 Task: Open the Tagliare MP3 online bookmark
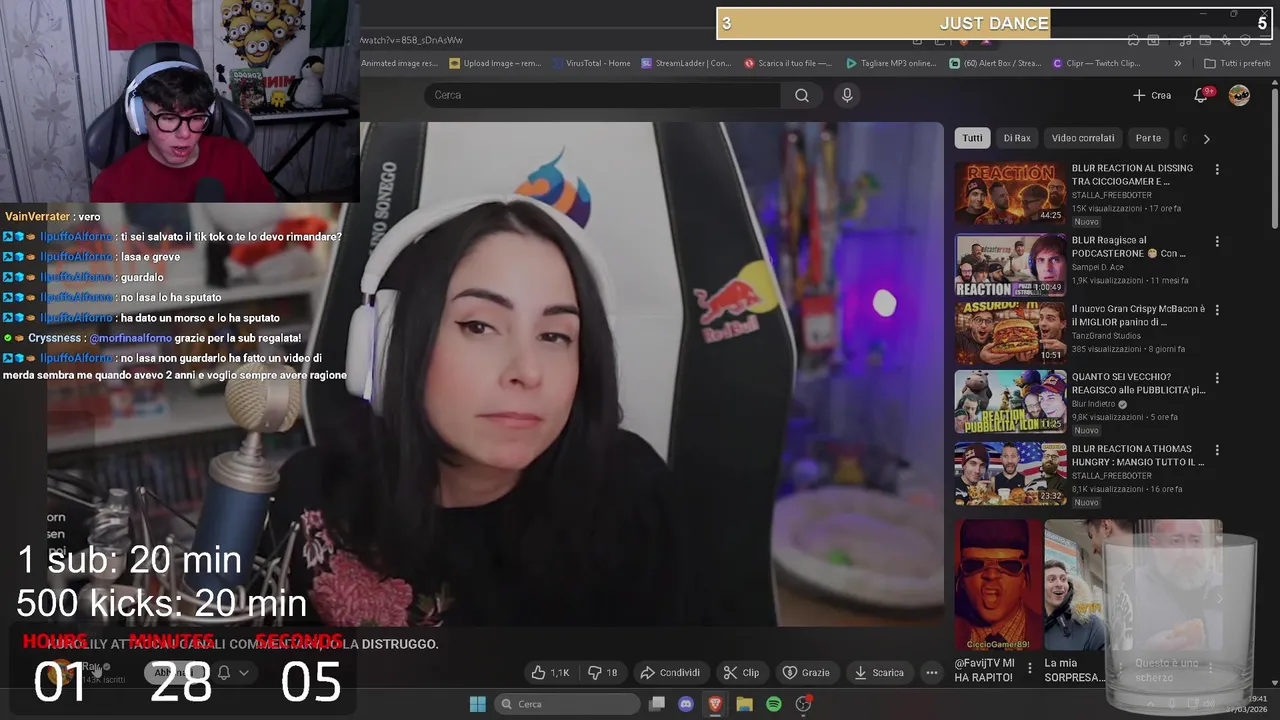[891, 63]
